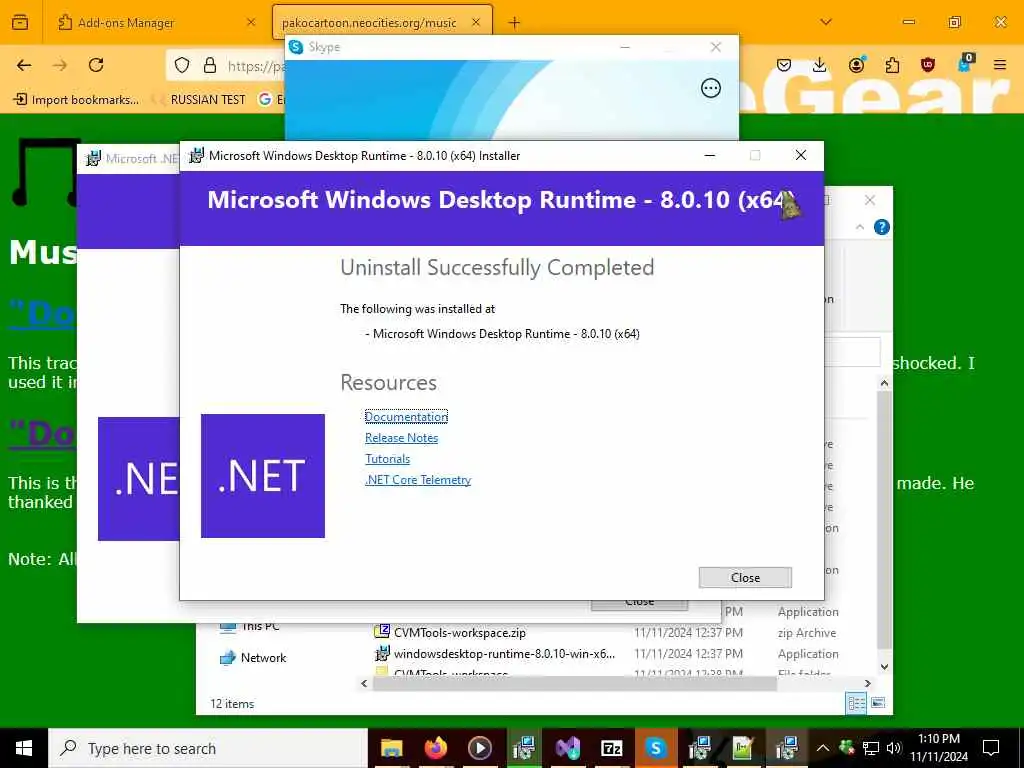Open 7-Zip from the taskbar
Screen dimensions: 1024x768
[x=611, y=748]
